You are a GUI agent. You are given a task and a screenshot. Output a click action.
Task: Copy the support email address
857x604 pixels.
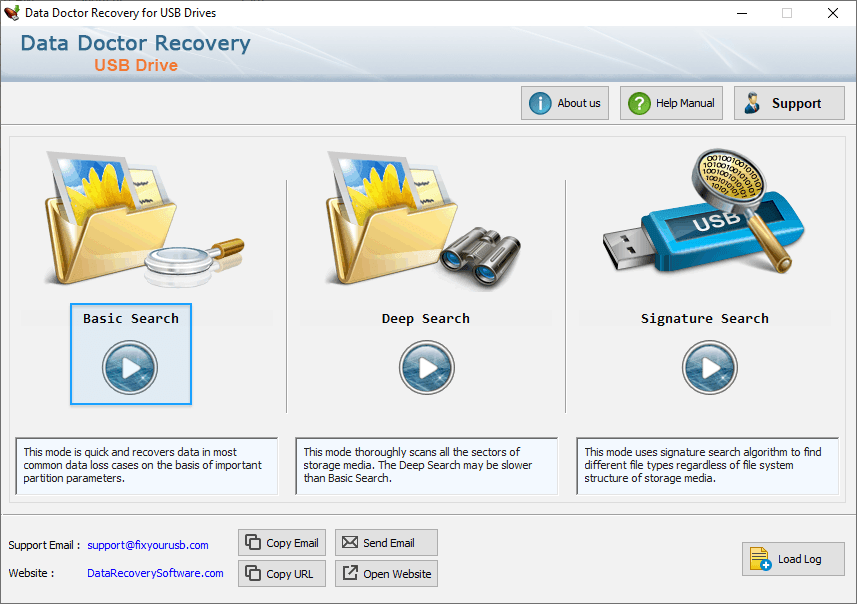(x=282, y=543)
